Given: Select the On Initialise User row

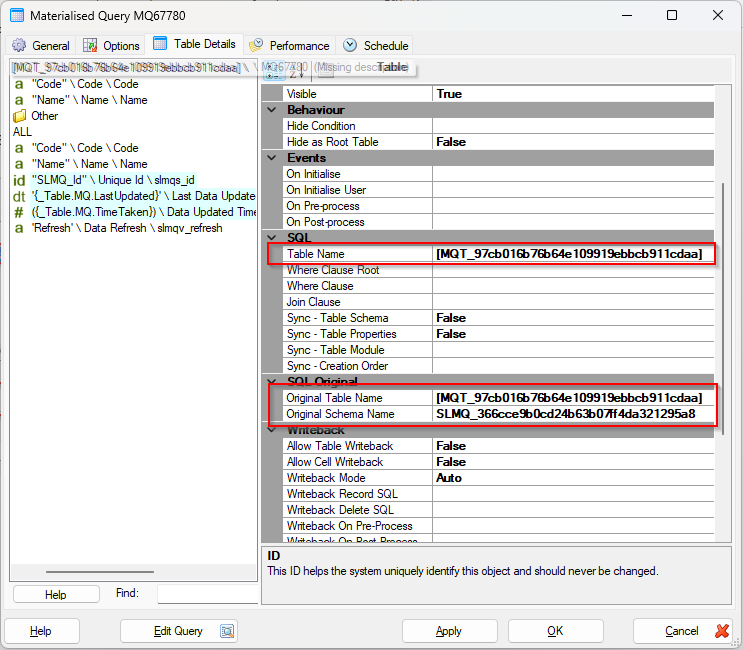Looking at the screenshot, I should pyautogui.click(x=499, y=190).
